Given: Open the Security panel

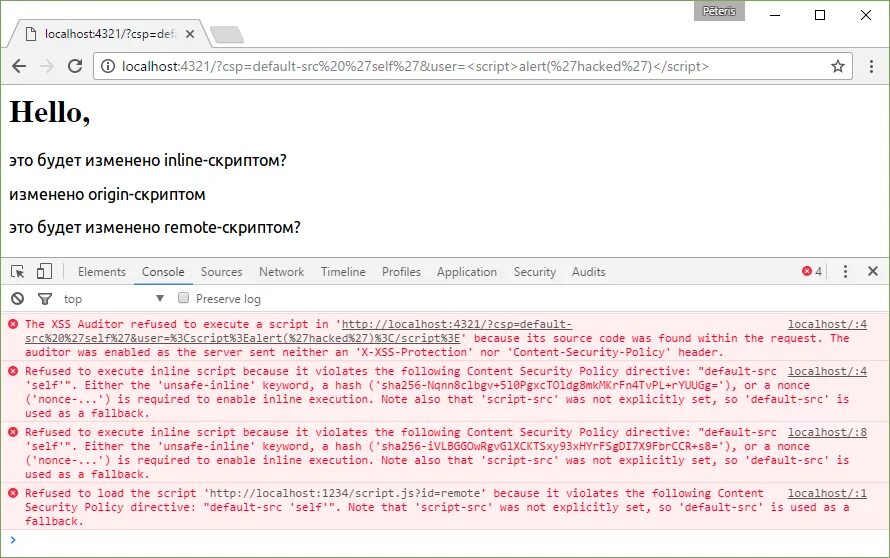Looking at the screenshot, I should click(535, 272).
